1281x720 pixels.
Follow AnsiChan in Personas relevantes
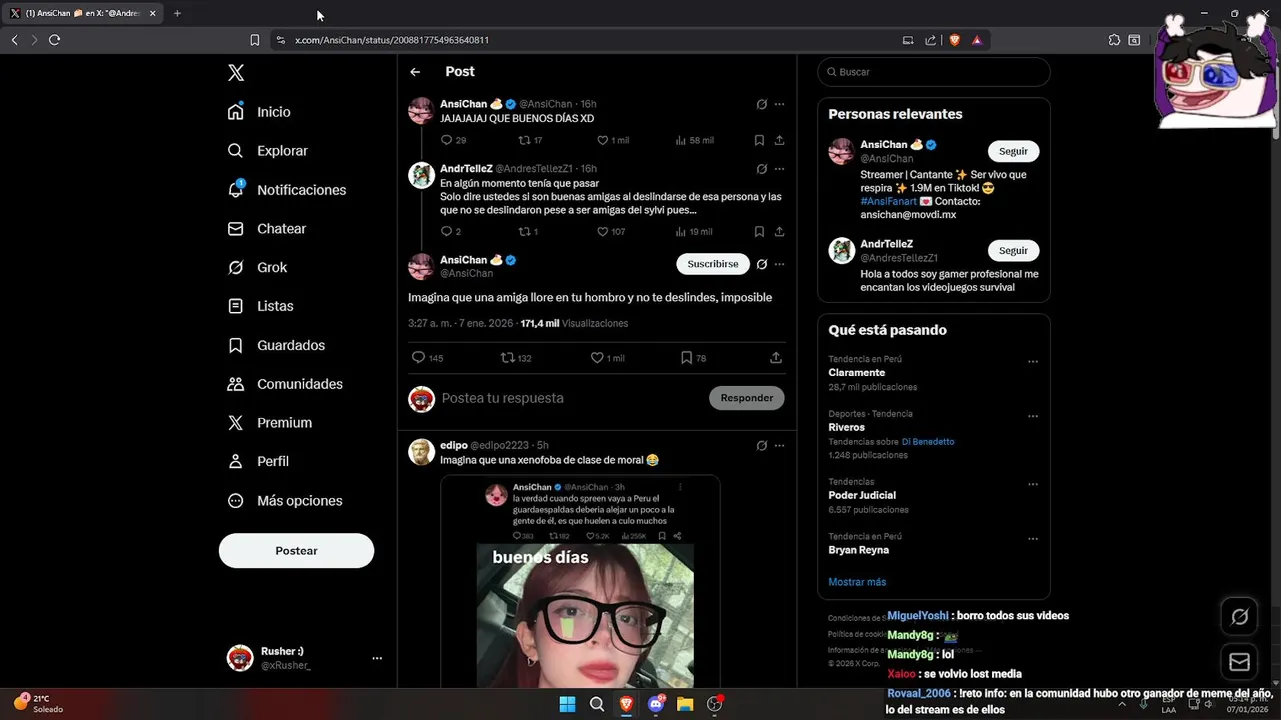[x=1013, y=151]
